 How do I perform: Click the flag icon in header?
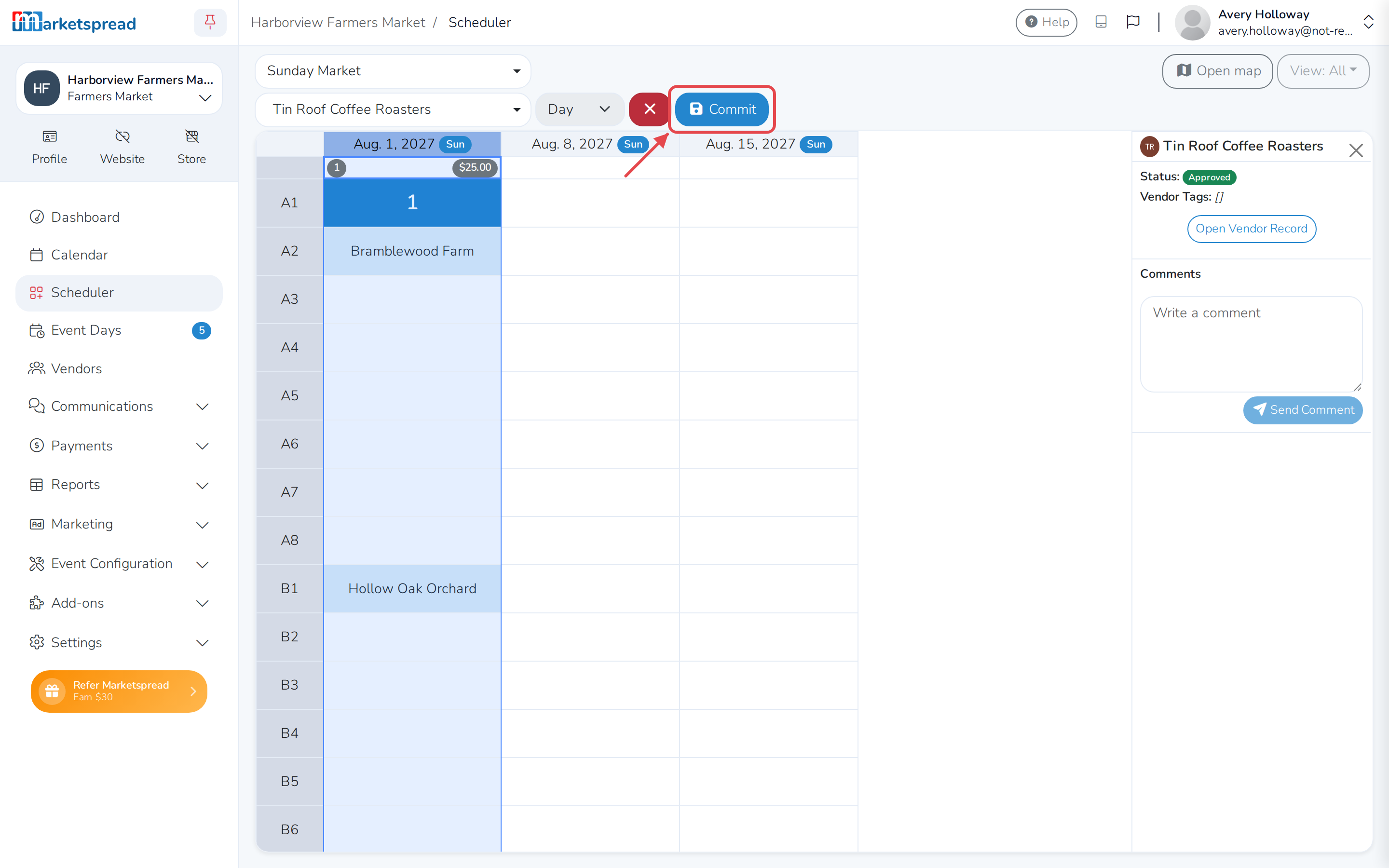tap(1132, 22)
